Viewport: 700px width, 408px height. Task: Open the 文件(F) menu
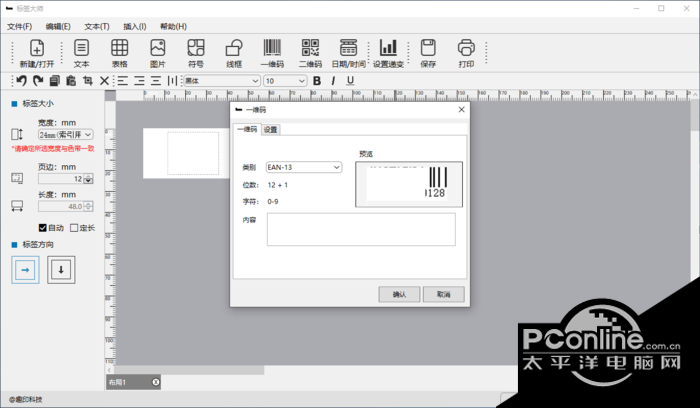click(x=19, y=26)
